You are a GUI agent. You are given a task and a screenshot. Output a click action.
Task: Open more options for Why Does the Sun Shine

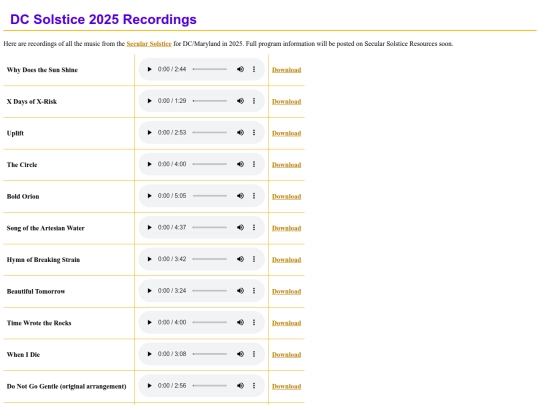tap(254, 69)
